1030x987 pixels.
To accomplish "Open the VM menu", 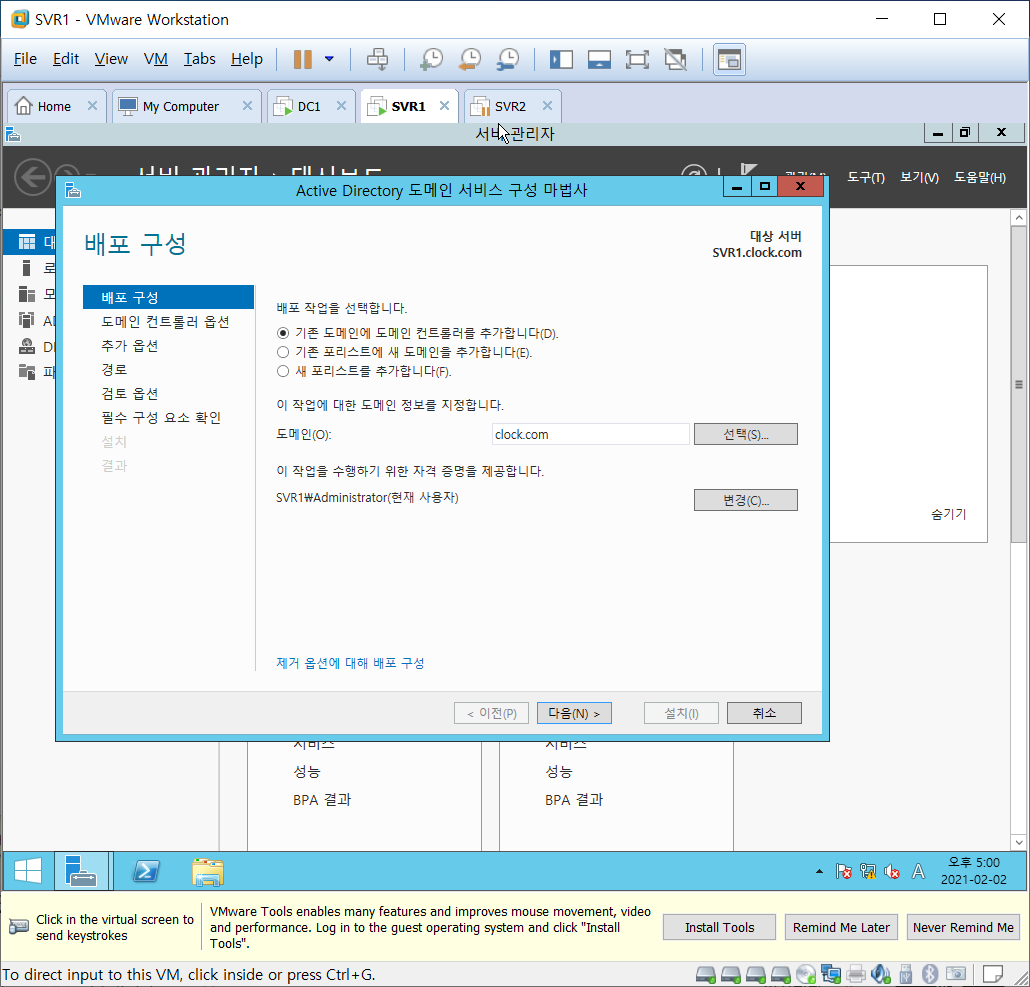I will [x=156, y=59].
